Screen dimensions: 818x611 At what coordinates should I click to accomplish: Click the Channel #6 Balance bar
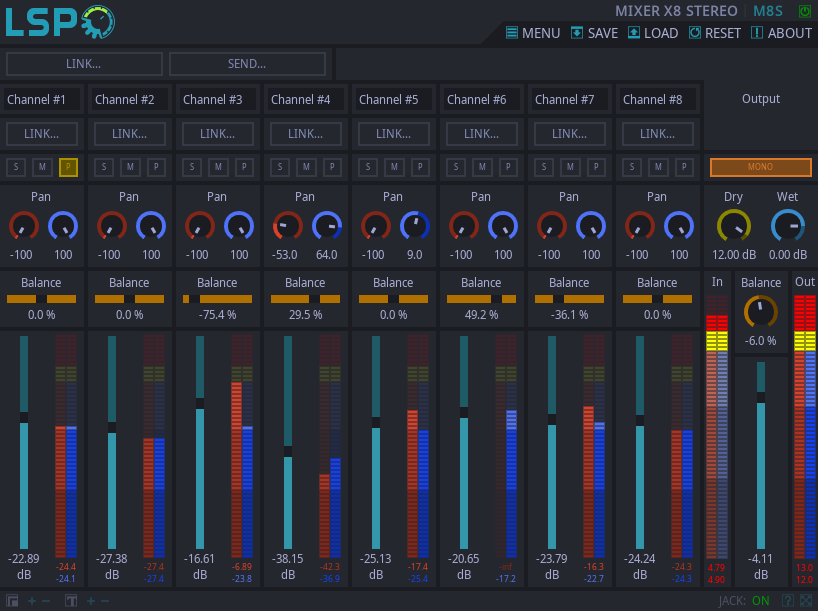click(x=482, y=299)
